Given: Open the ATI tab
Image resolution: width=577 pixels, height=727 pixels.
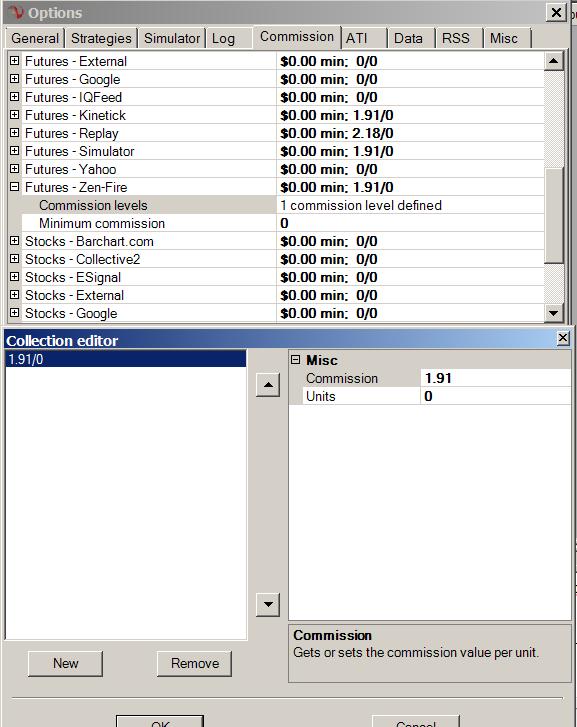Looking at the screenshot, I should tap(364, 38).
